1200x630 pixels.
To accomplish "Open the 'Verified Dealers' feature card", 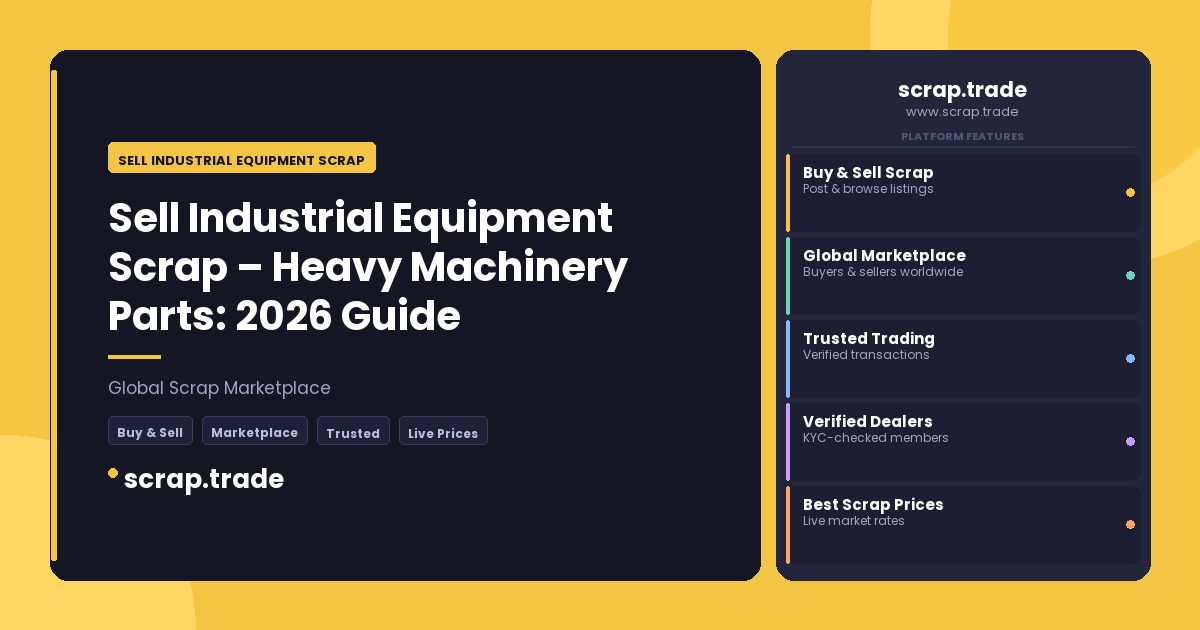I will pyautogui.click(x=963, y=441).
